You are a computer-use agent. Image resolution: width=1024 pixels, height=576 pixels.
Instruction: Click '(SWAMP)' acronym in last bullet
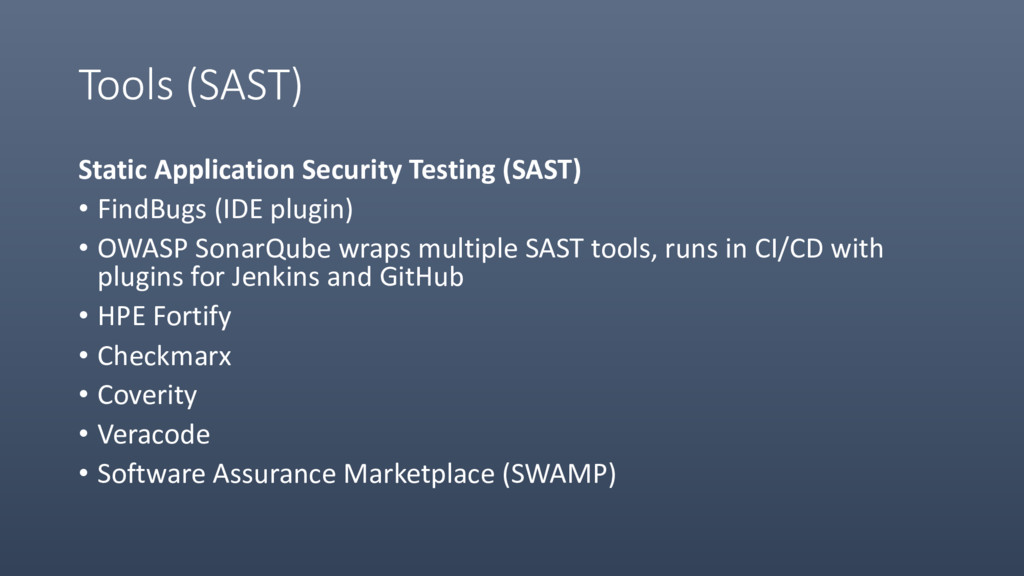pyautogui.click(x=559, y=474)
